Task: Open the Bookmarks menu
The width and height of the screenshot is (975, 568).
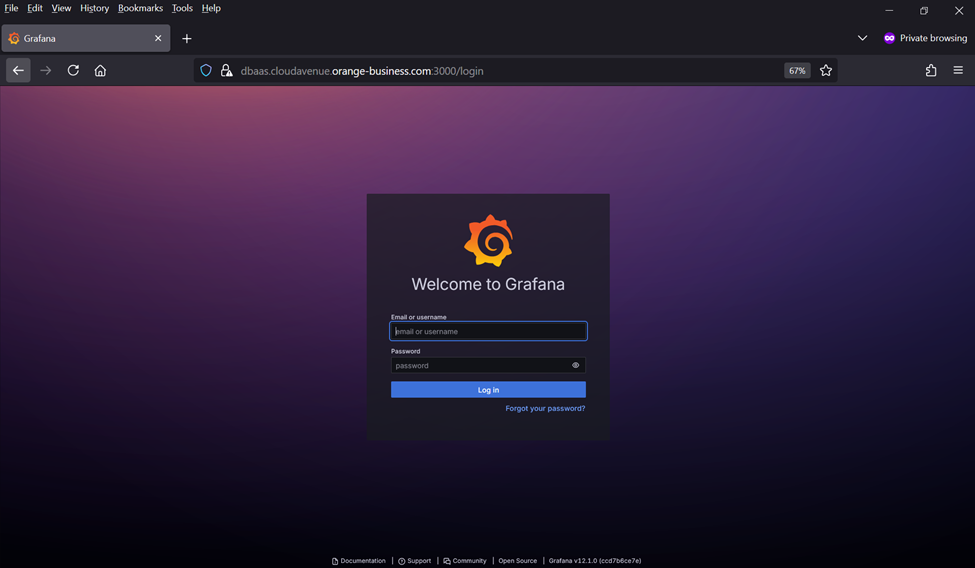Action: (x=140, y=8)
